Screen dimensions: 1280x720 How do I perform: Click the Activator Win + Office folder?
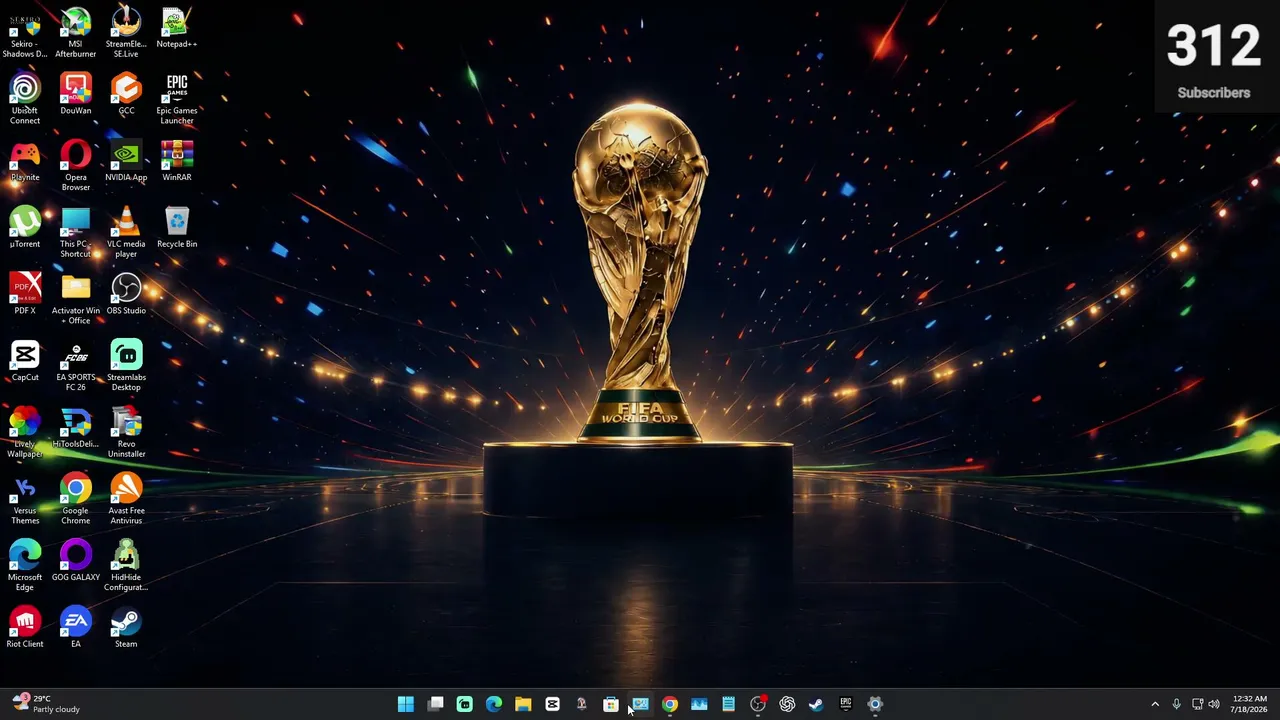click(x=76, y=299)
